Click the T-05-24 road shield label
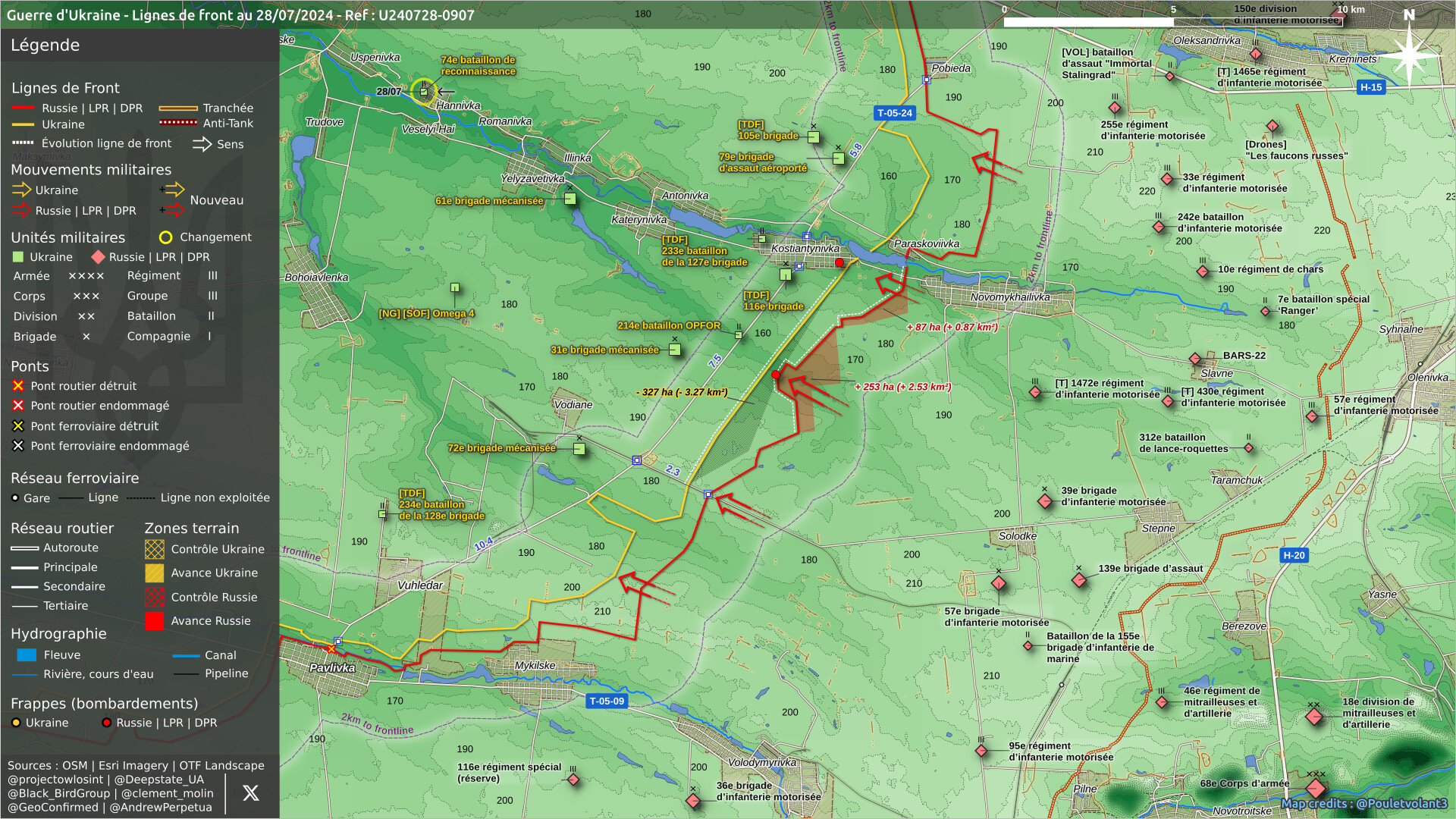 895,113
